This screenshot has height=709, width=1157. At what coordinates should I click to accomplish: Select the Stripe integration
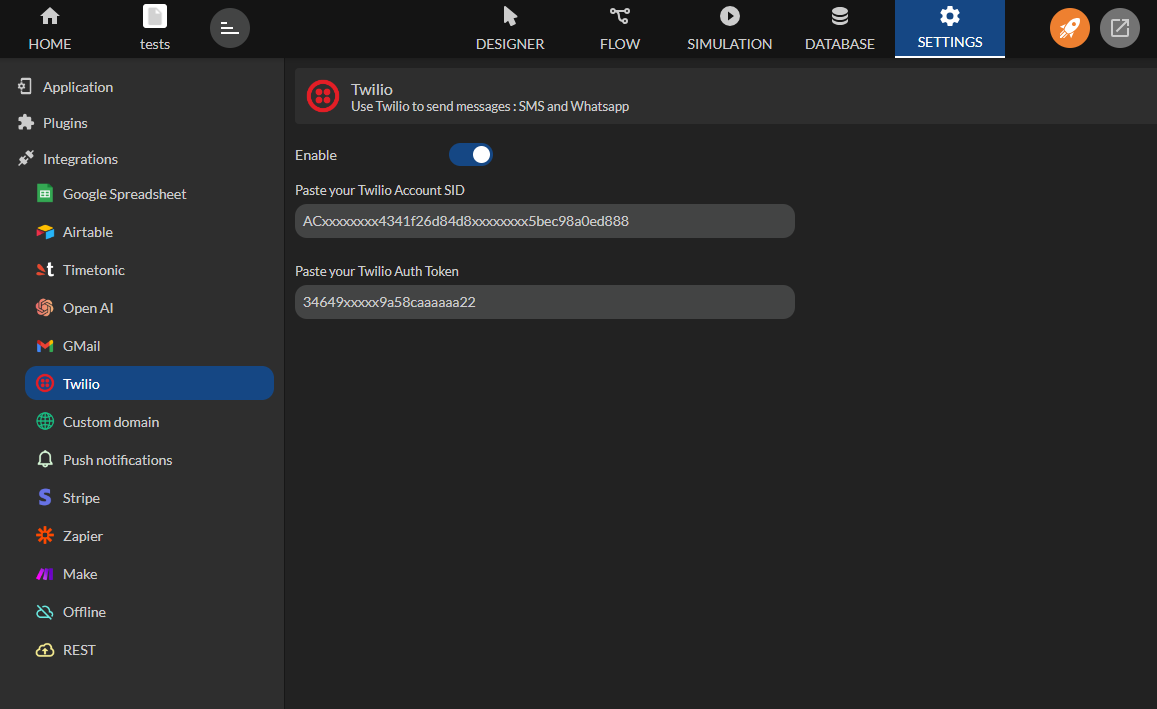(81, 498)
